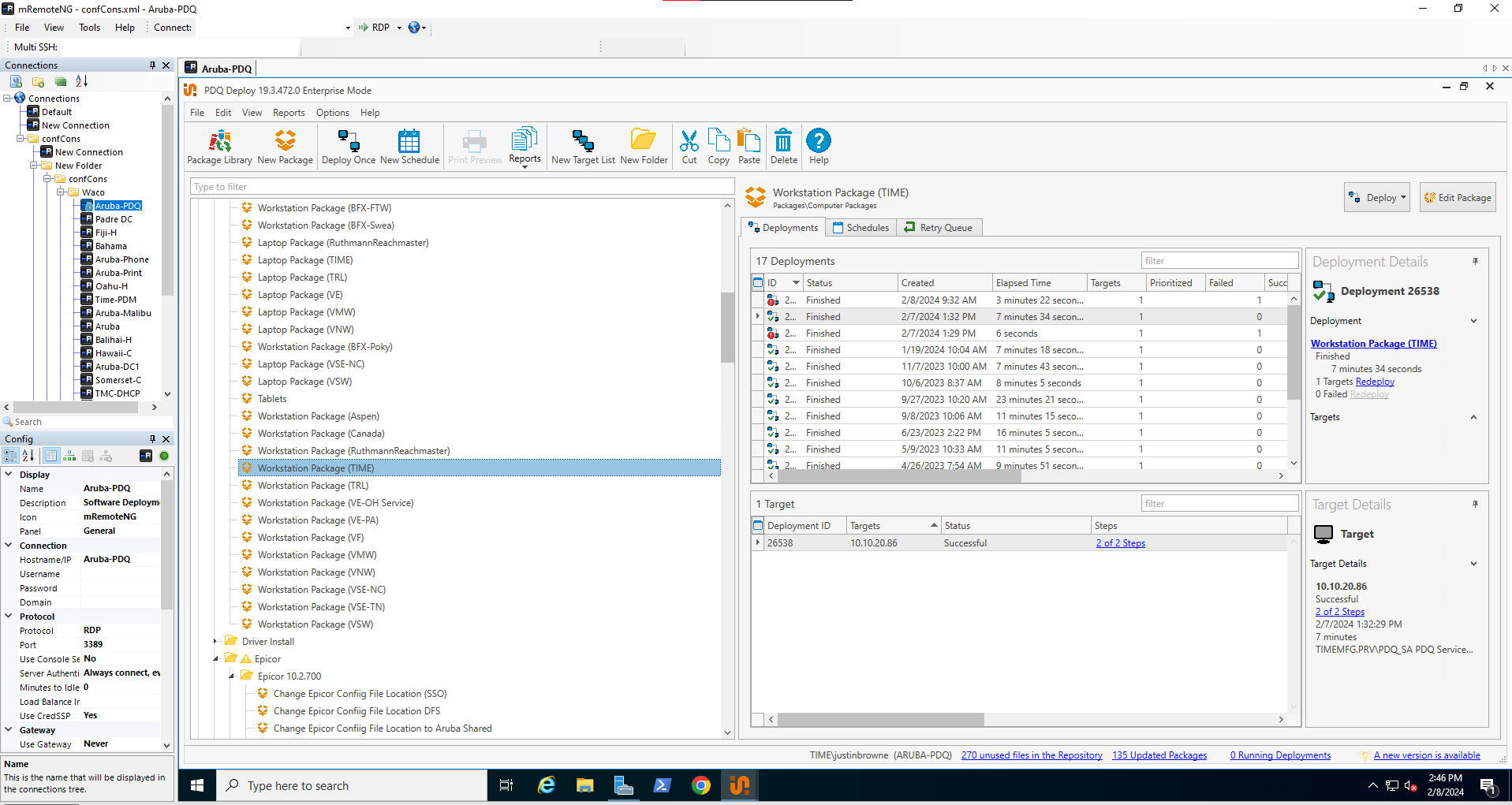Viewport: 1512px width, 805px height.
Task: Toggle categorized view in Config panel
Action: (x=10, y=456)
